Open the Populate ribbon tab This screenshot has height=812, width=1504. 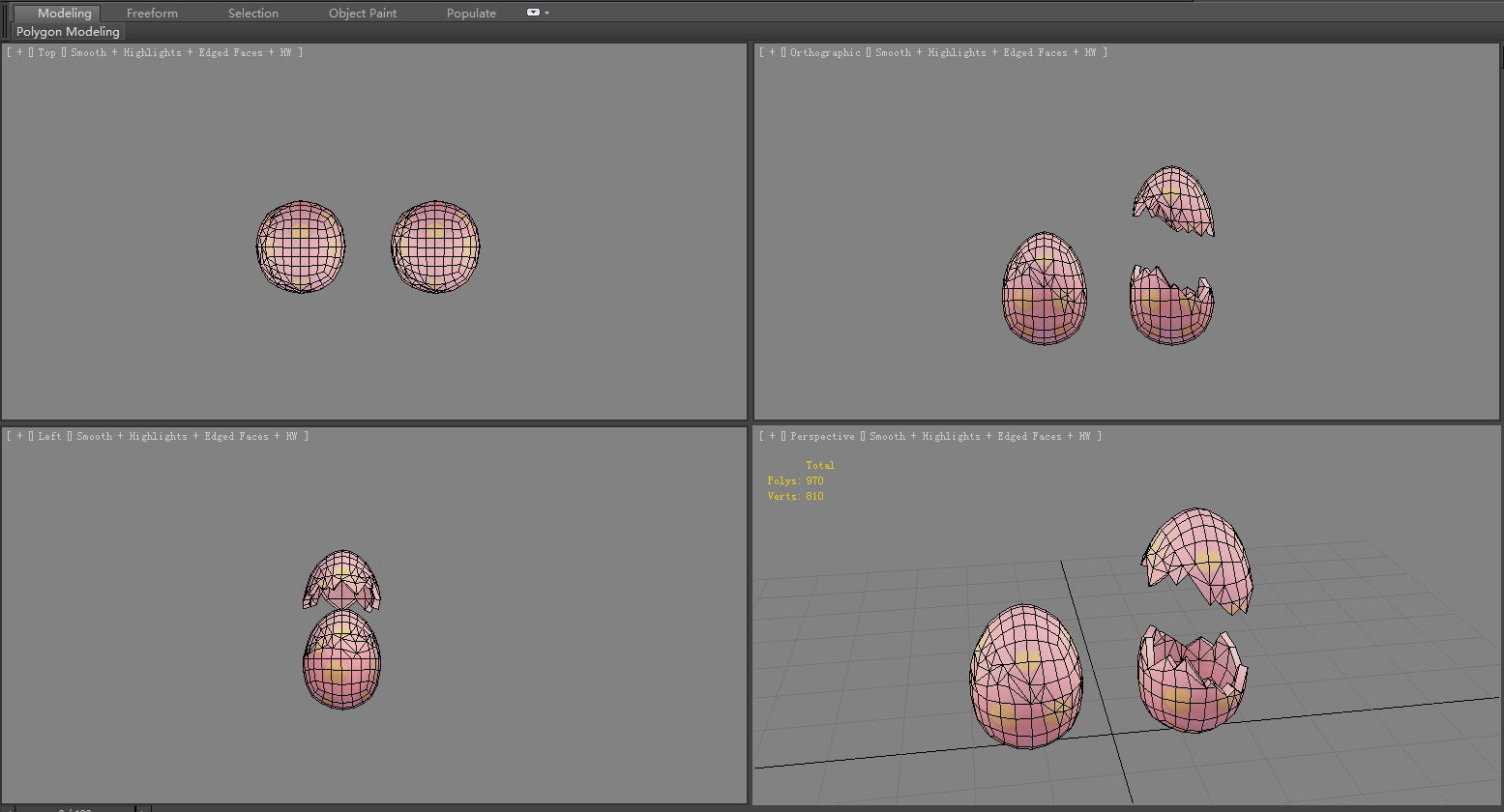471,13
